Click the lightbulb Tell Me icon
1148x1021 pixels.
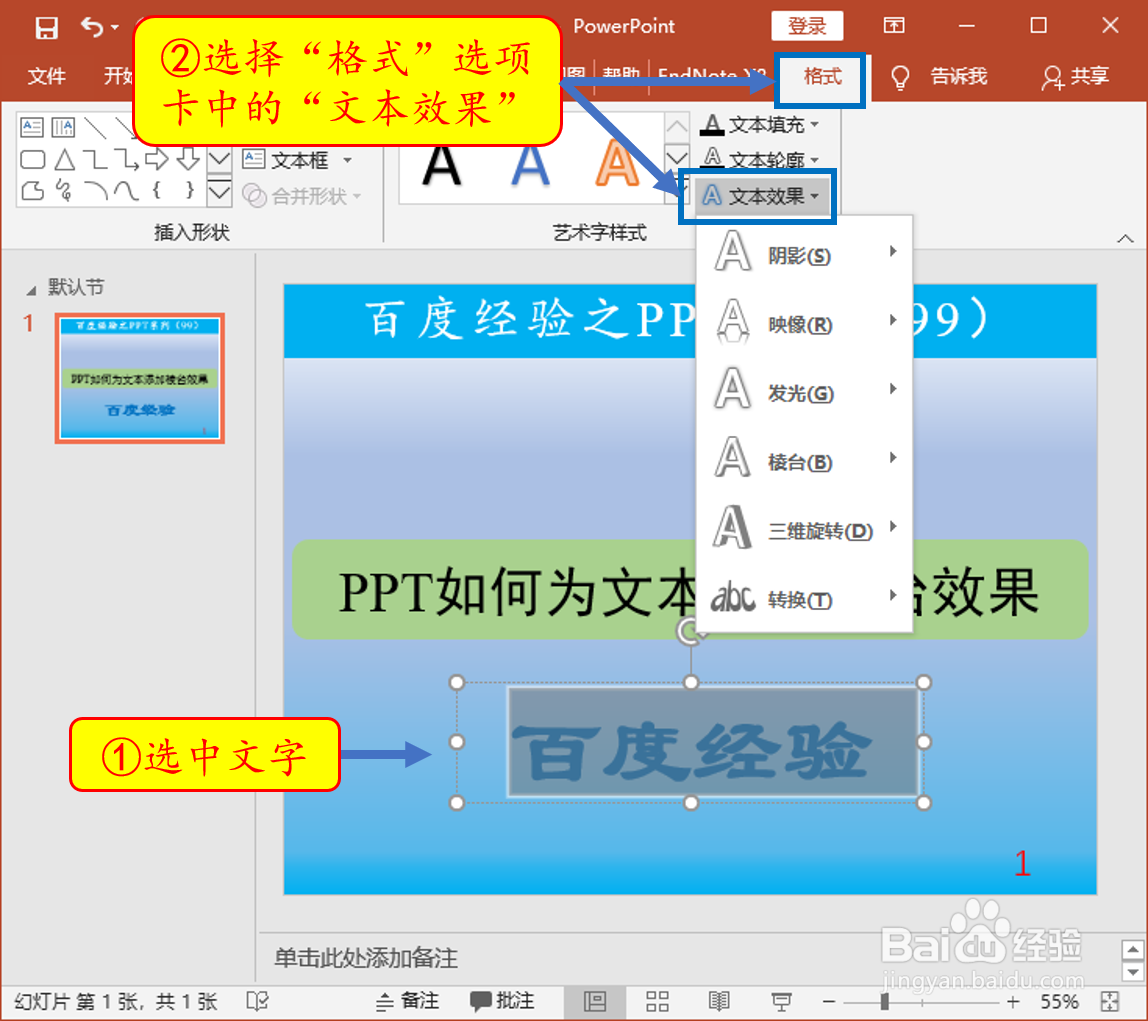pos(900,77)
